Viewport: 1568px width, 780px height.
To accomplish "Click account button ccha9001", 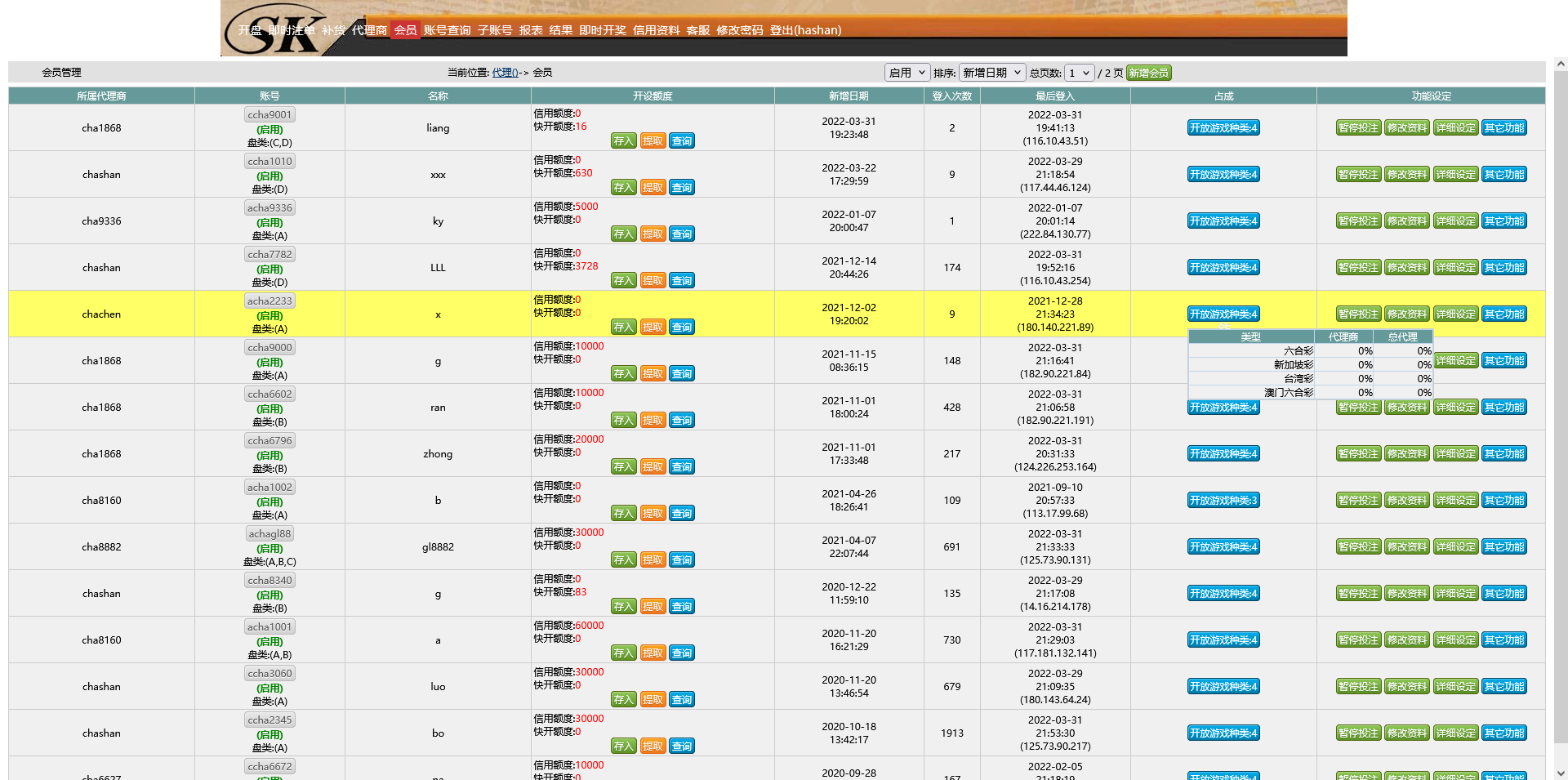I will pyautogui.click(x=269, y=115).
